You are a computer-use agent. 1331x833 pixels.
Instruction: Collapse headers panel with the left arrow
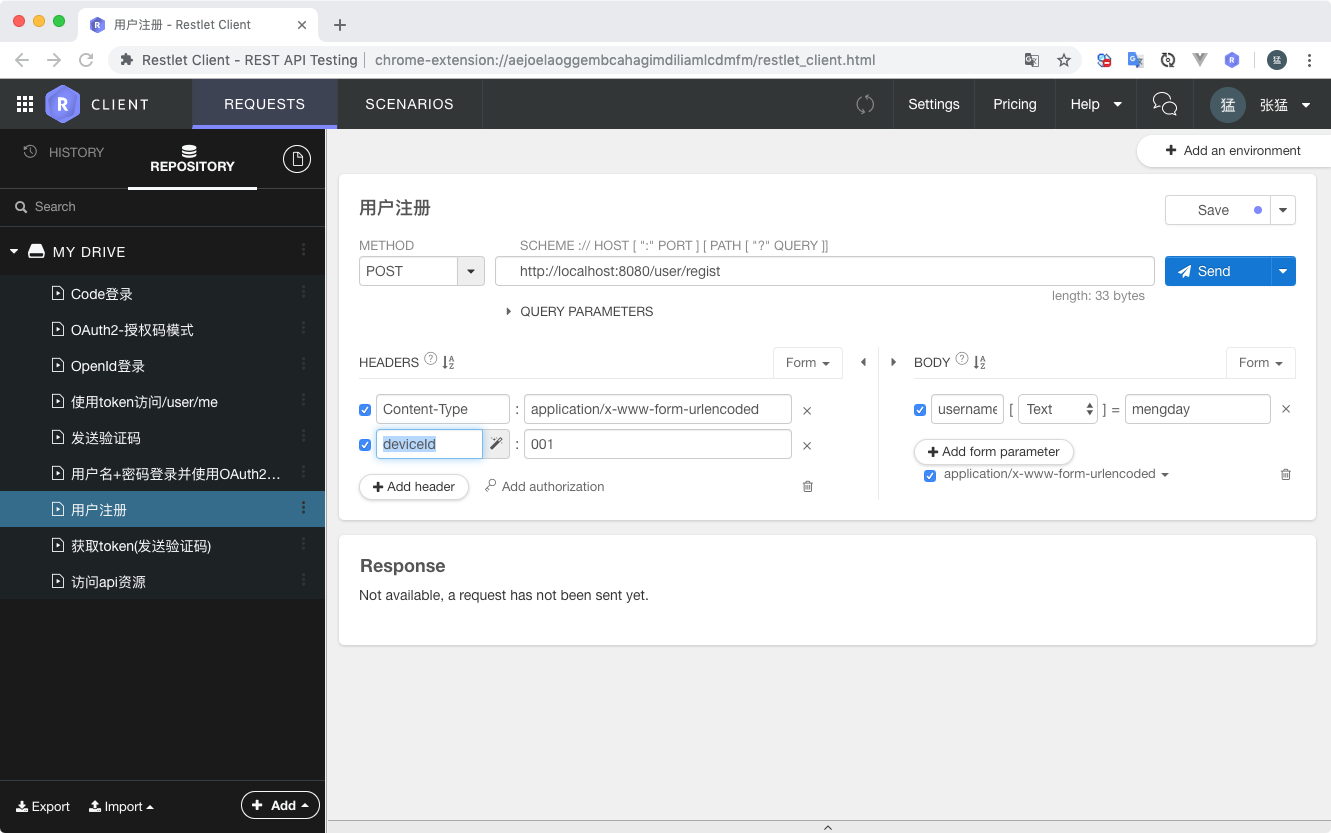(863, 362)
